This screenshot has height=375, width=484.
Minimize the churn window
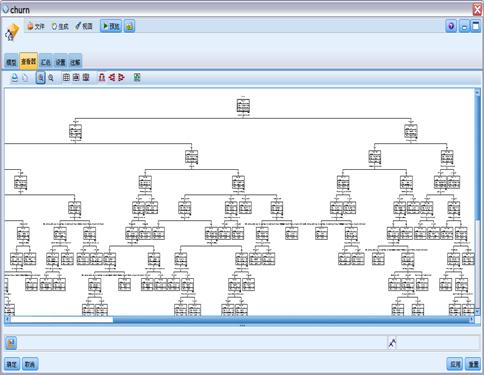[464, 26]
